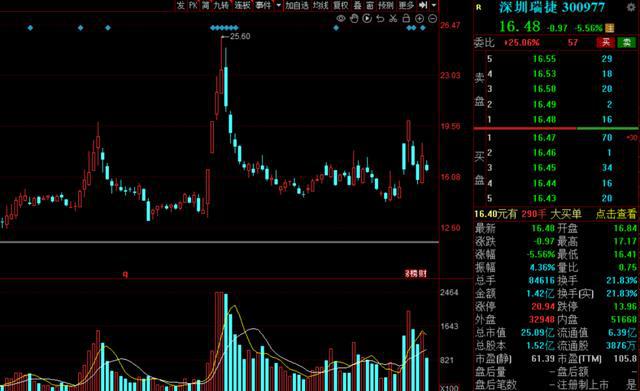Click the red 买 buy button
The width and height of the screenshot is (640, 391).
[606, 42]
